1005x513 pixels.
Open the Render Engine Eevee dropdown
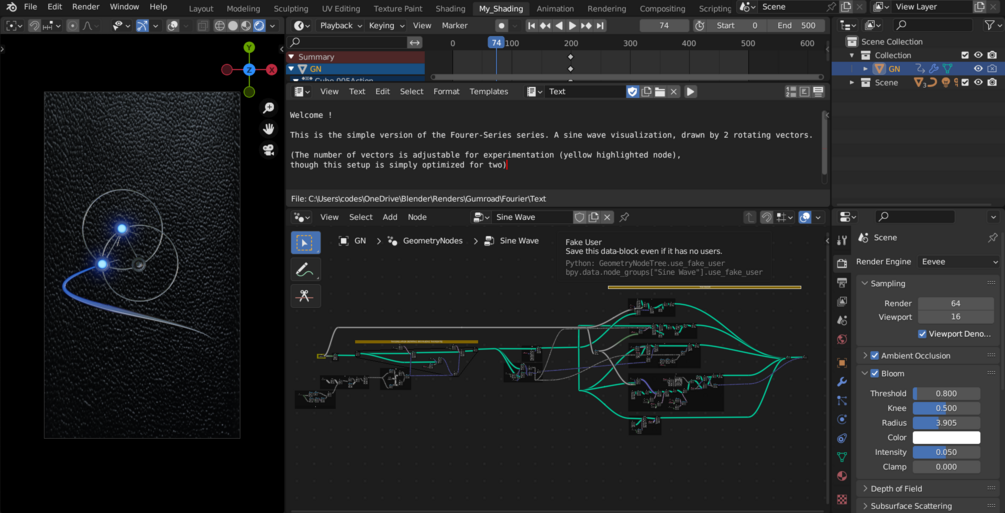click(x=958, y=262)
